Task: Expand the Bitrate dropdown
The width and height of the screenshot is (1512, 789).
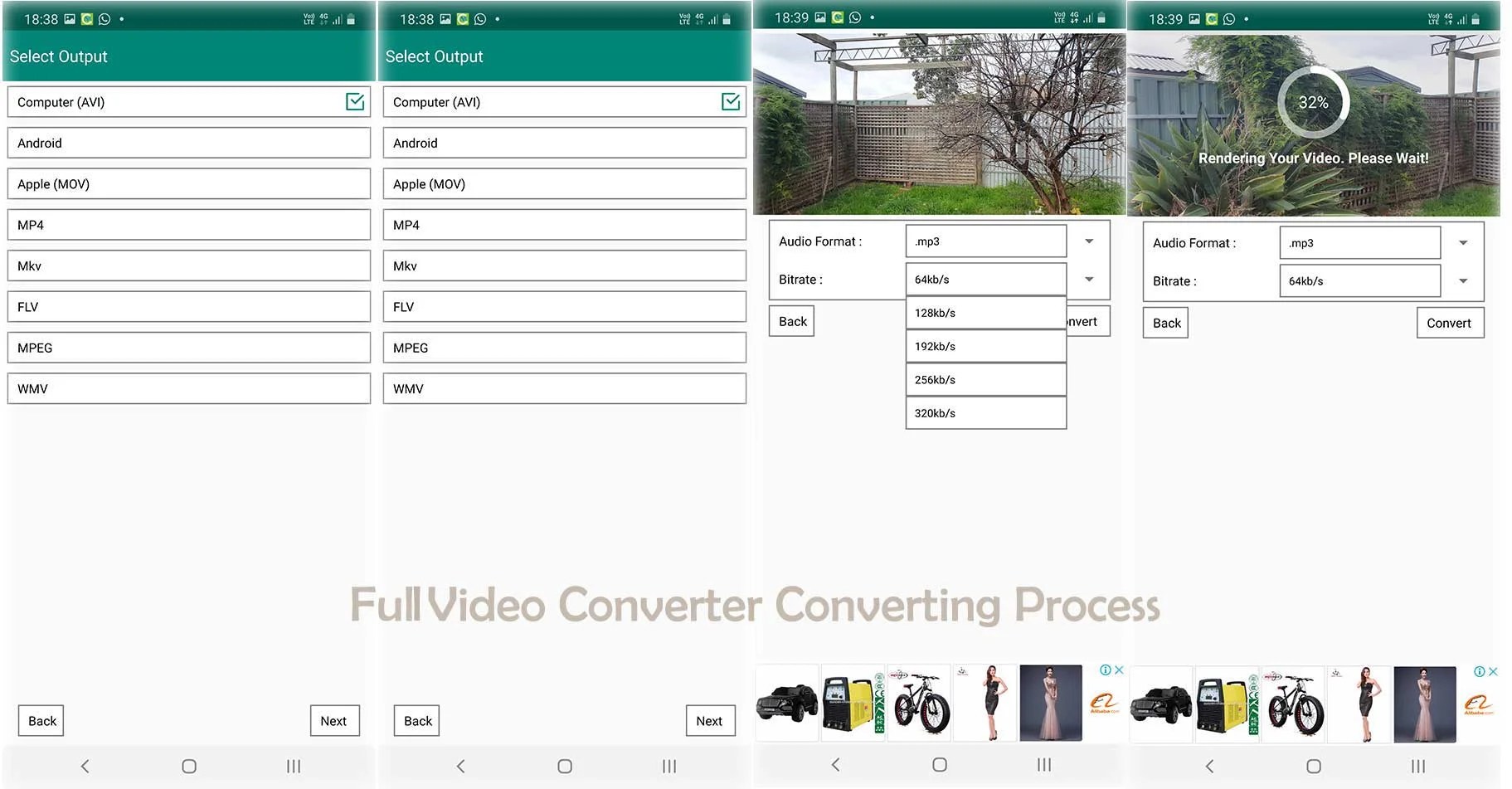Action: pyautogui.click(x=1089, y=279)
